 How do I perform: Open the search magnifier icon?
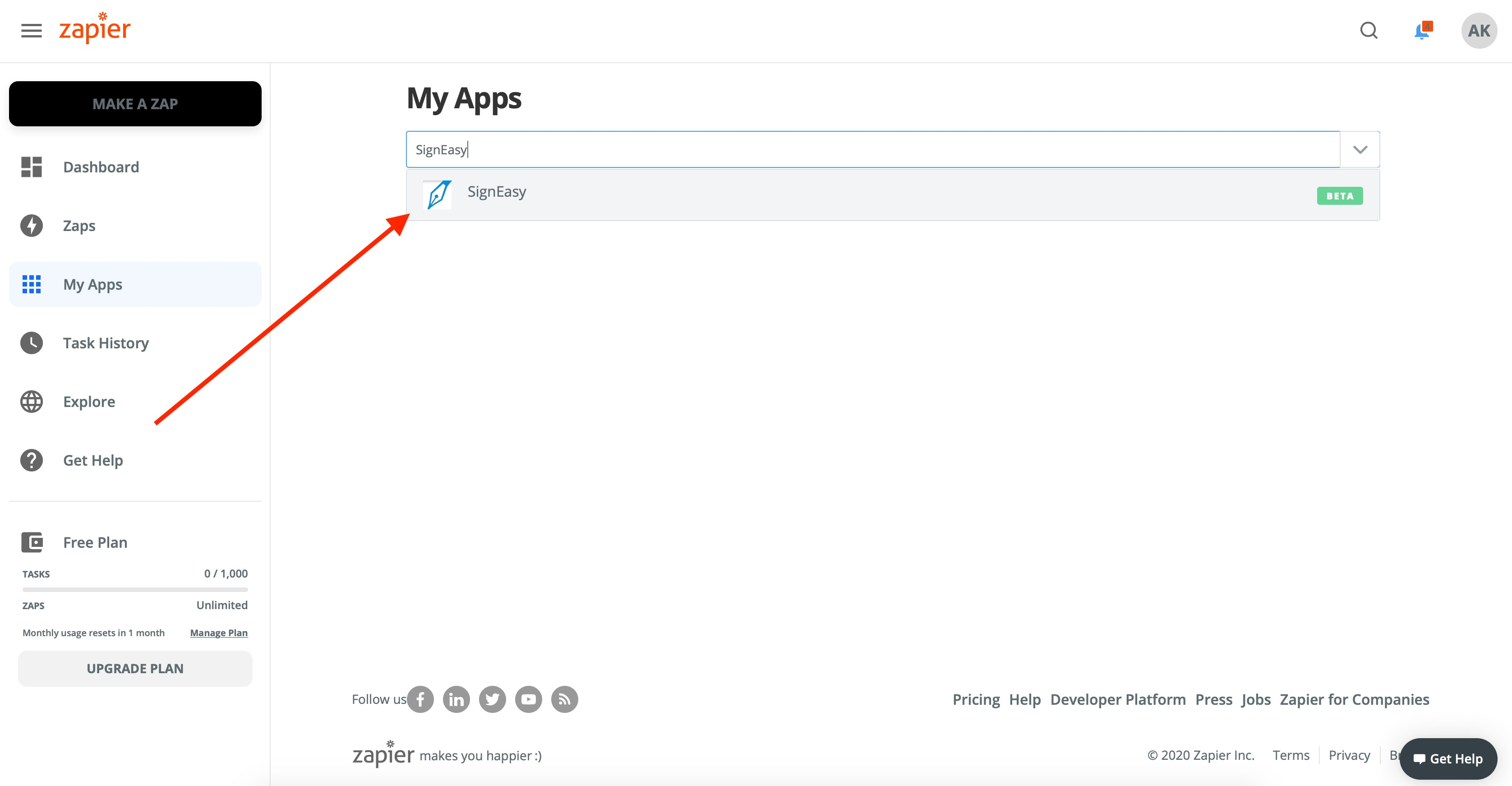click(x=1369, y=31)
